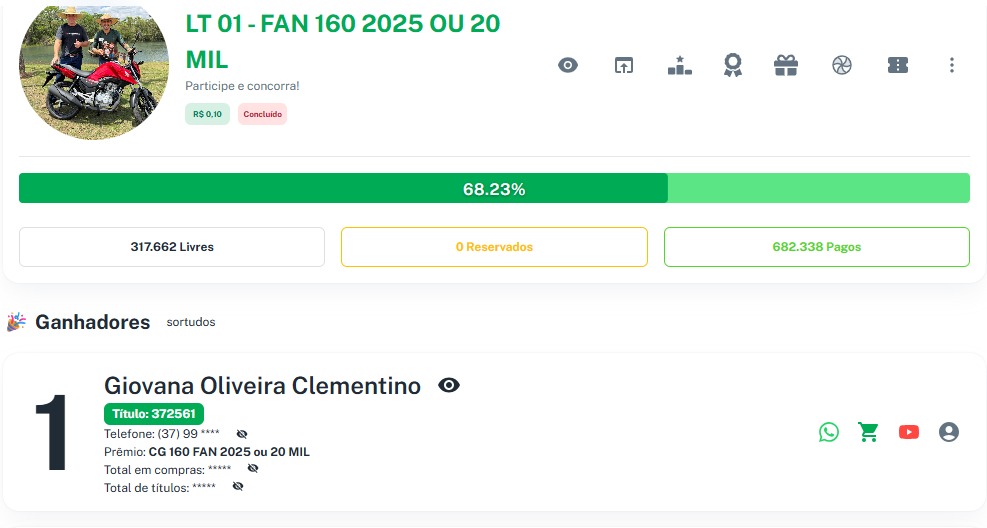Image resolution: width=987 pixels, height=528 pixels.
Task: Open the three-dot more options menu
Action: 952,66
